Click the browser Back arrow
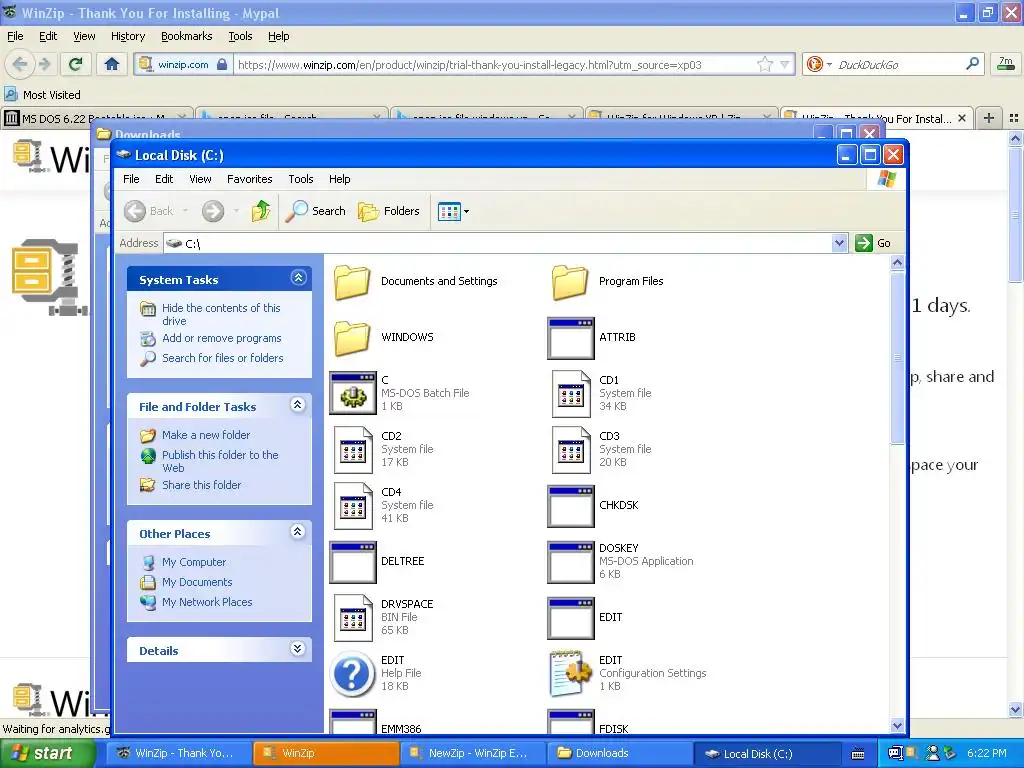 [x=20, y=64]
